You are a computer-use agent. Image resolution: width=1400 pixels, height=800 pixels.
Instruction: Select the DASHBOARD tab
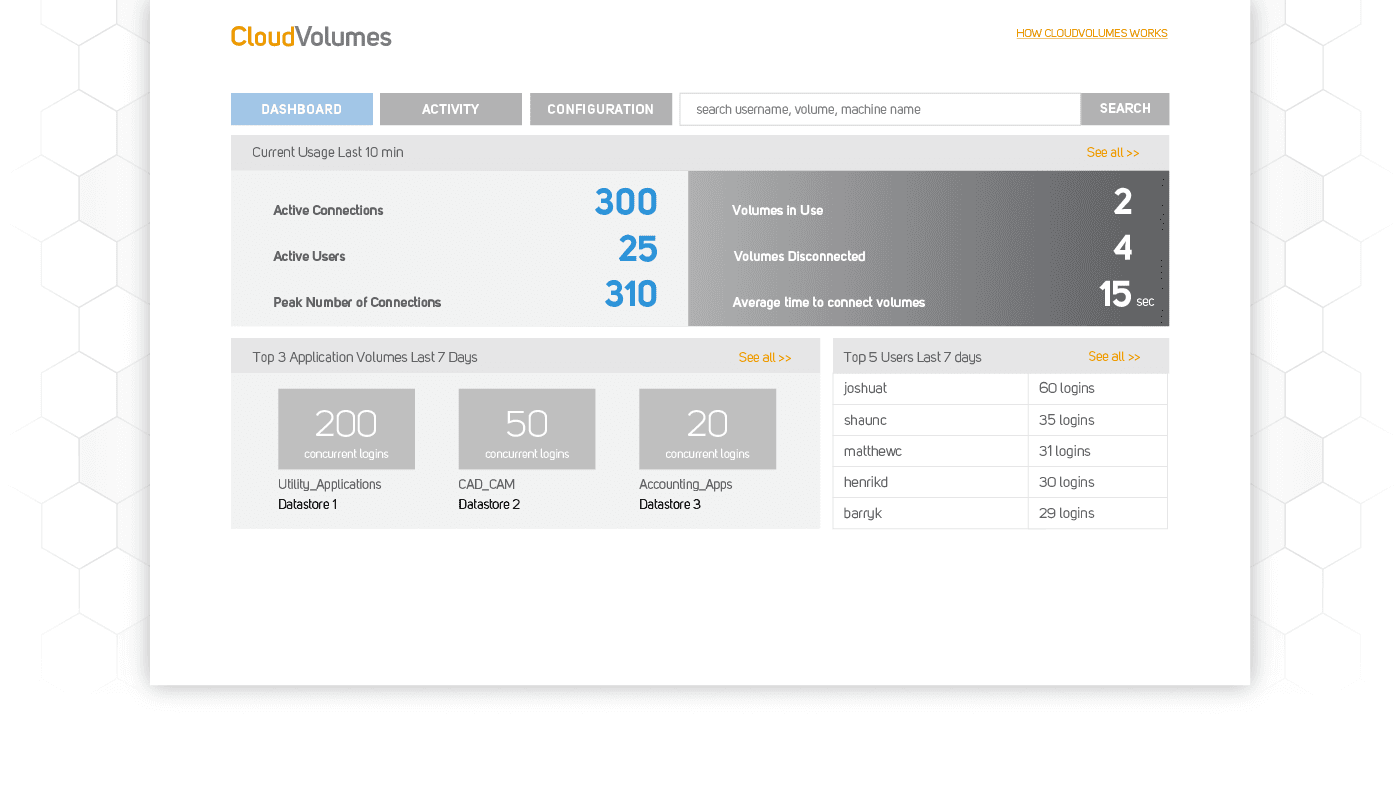pos(301,109)
